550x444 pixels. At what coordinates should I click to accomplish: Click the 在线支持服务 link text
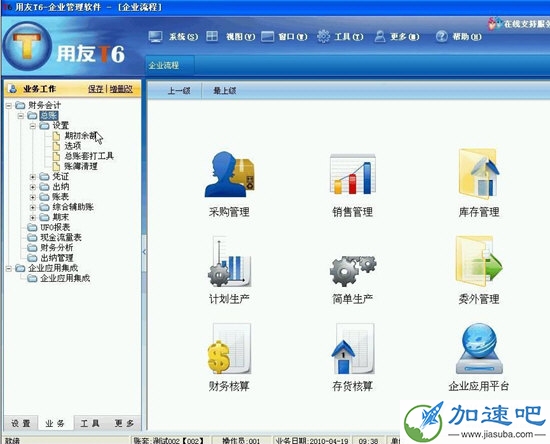(527, 24)
